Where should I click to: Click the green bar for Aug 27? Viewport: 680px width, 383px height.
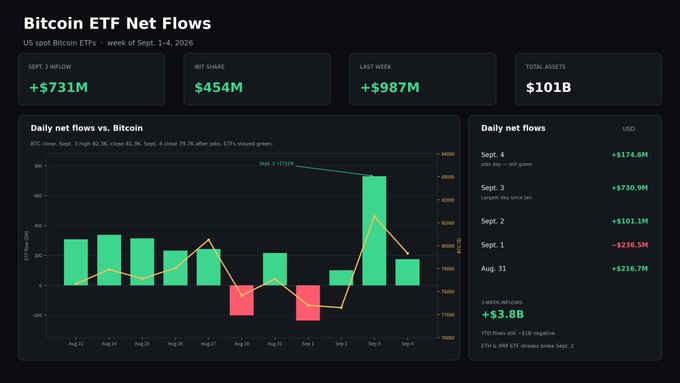(x=209, y=267)
